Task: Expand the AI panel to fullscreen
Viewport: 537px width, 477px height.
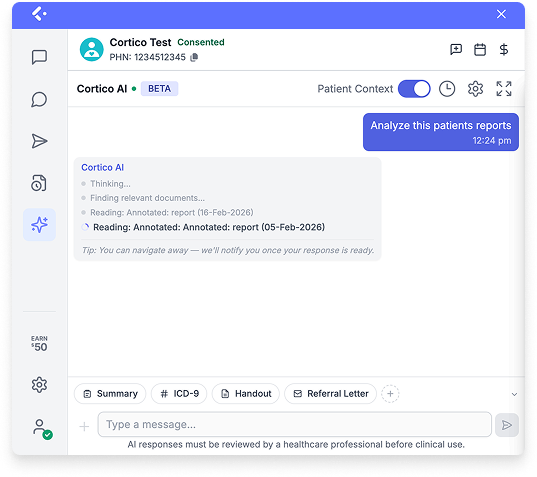Action: (504, 89)
